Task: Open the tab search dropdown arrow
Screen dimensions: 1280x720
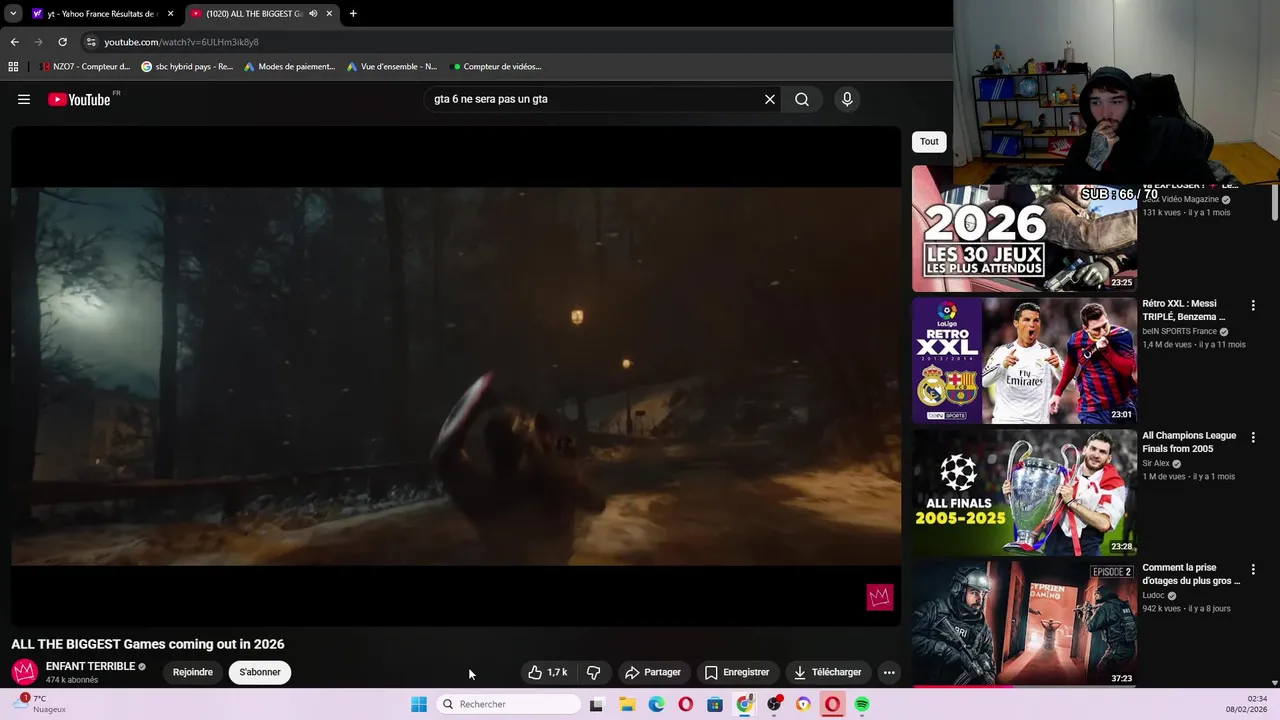Action: pos(12,13)
